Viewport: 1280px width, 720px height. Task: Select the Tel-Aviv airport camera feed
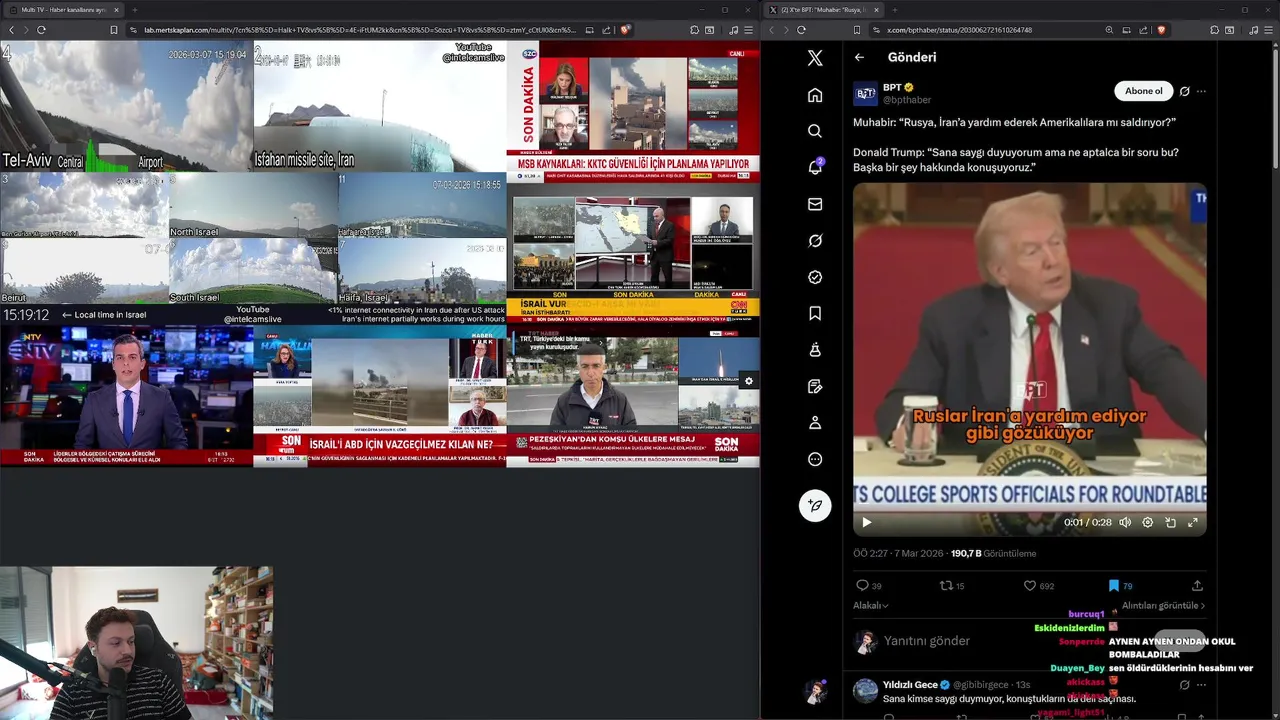[126, 106]
